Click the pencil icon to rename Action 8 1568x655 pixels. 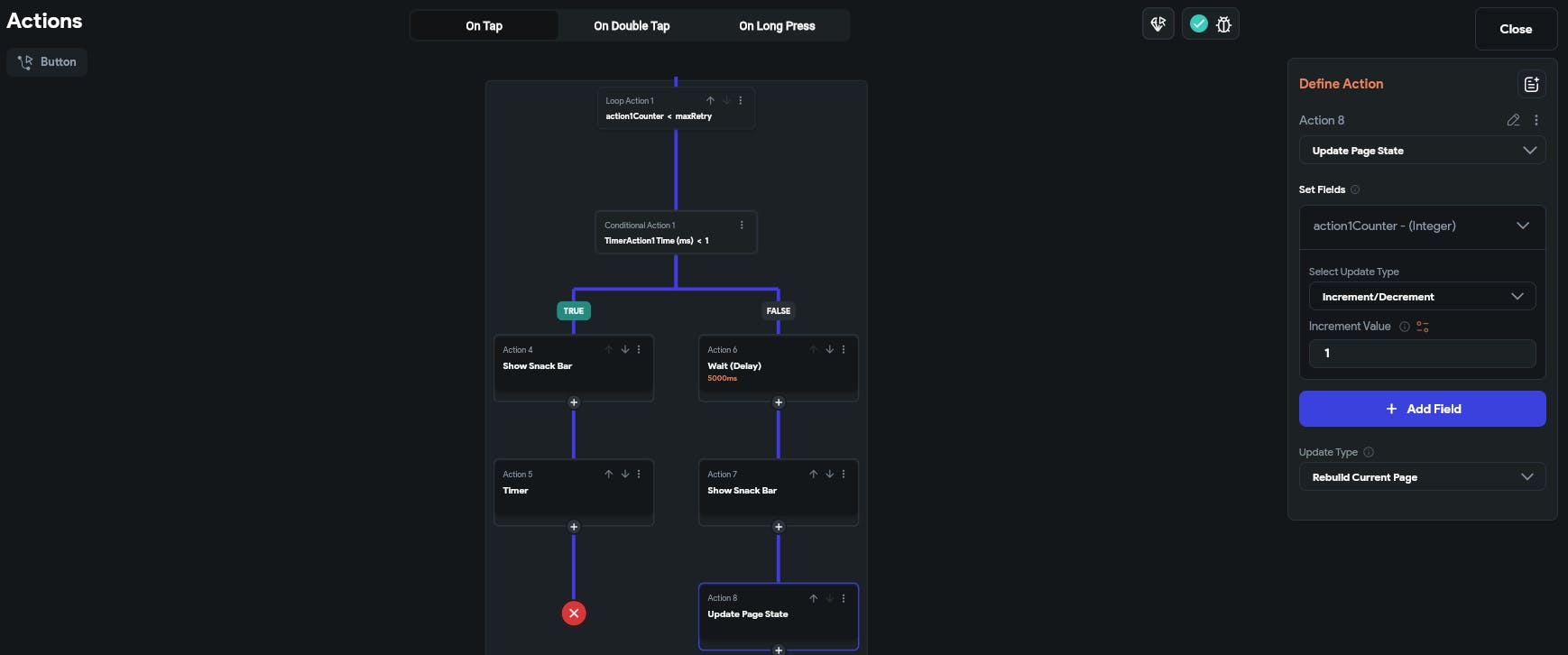1513,120
